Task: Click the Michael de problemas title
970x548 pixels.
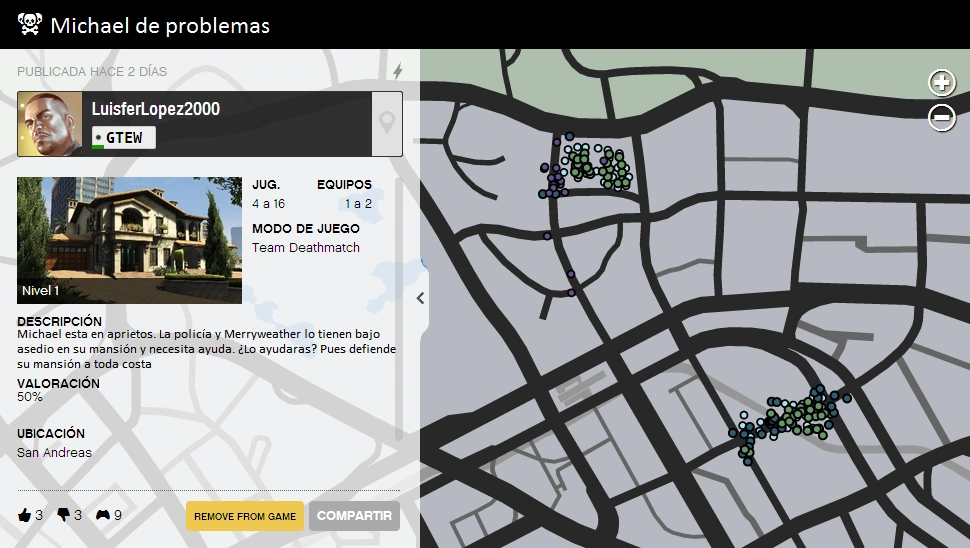Action: [160, 25]
